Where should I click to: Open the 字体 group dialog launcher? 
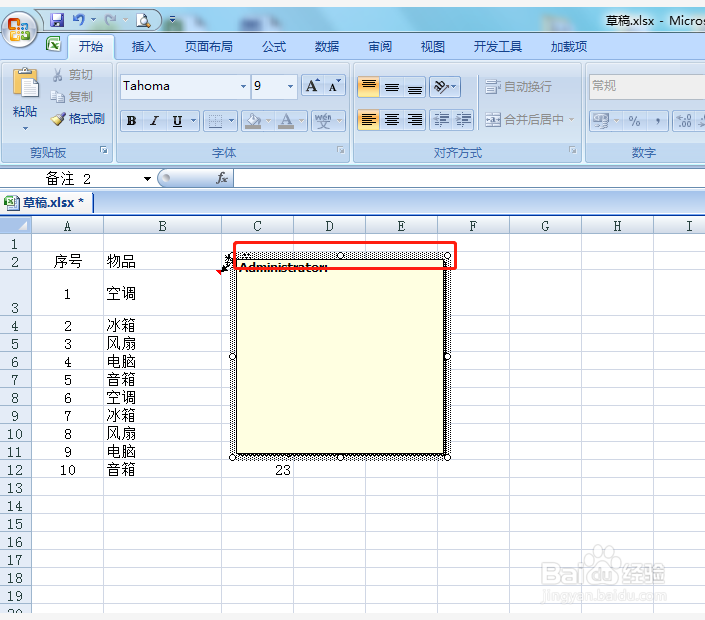pyautogui.click(x=341, y=150)
